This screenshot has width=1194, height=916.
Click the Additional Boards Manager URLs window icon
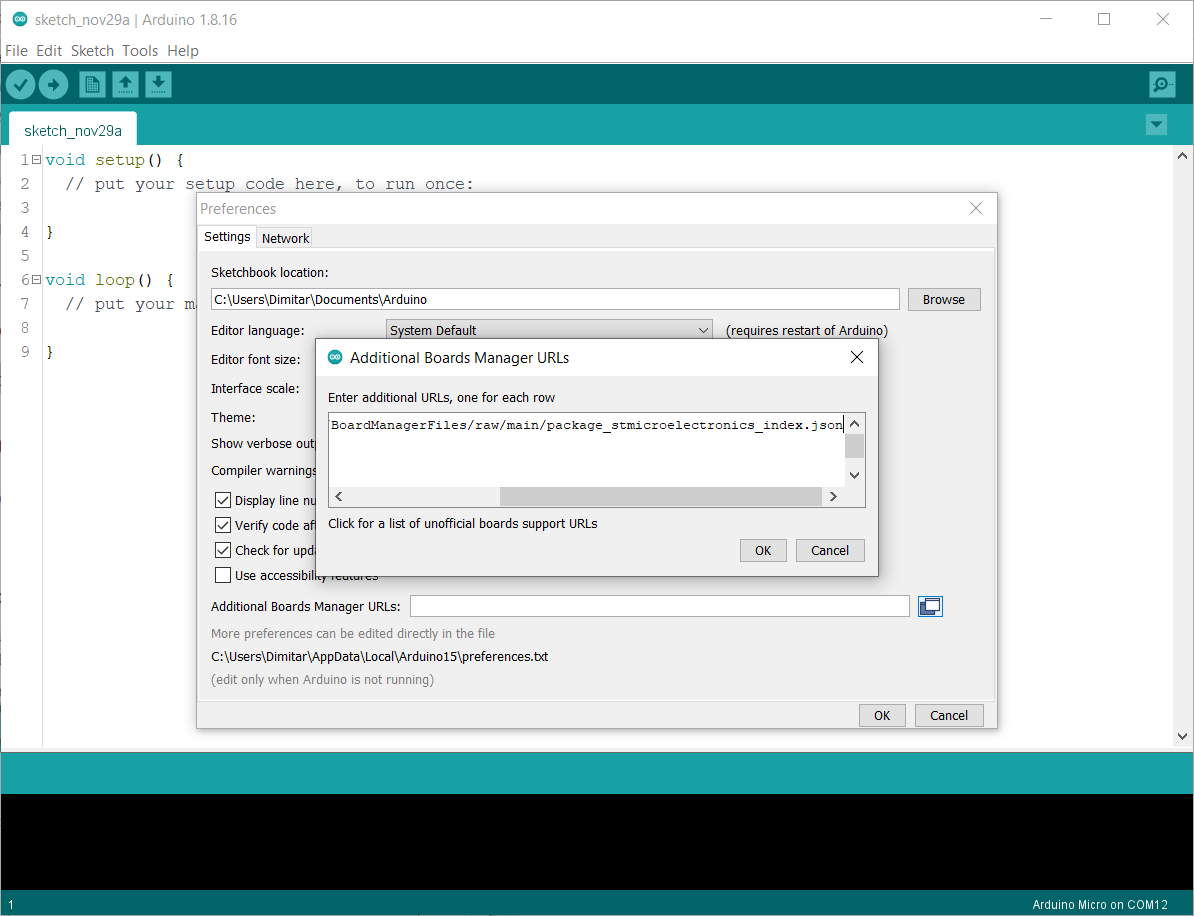(930, 606)
